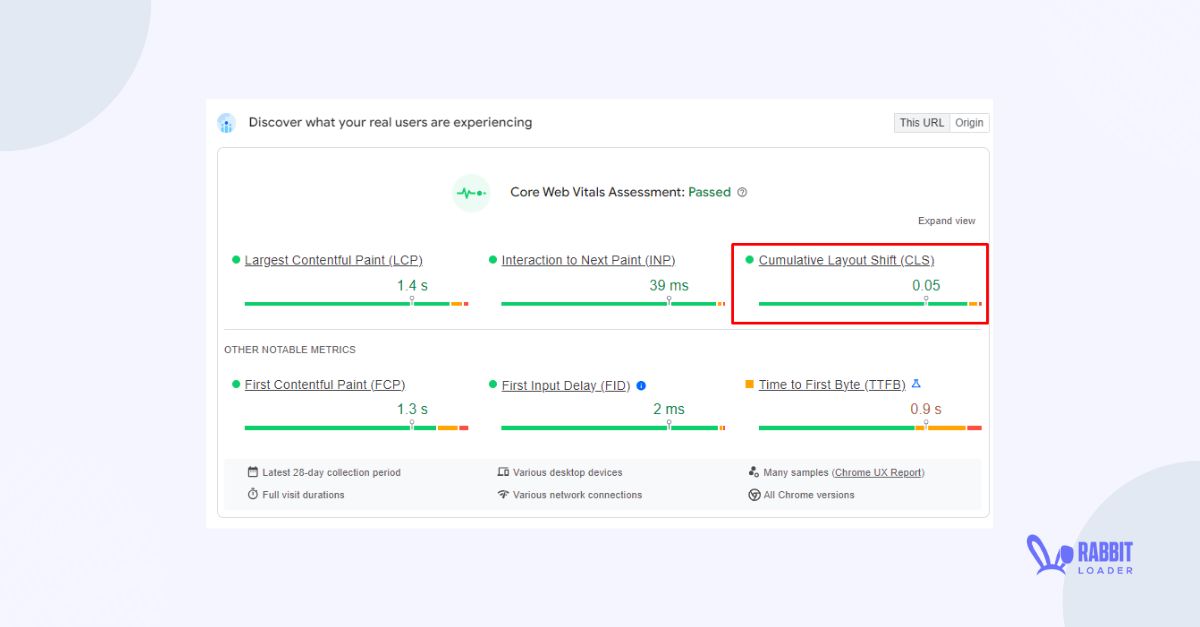This screenshot has width=1200, height=627.
Task: Click the Chrome icon beside All Chrome versions
Action: click(753, 494)
